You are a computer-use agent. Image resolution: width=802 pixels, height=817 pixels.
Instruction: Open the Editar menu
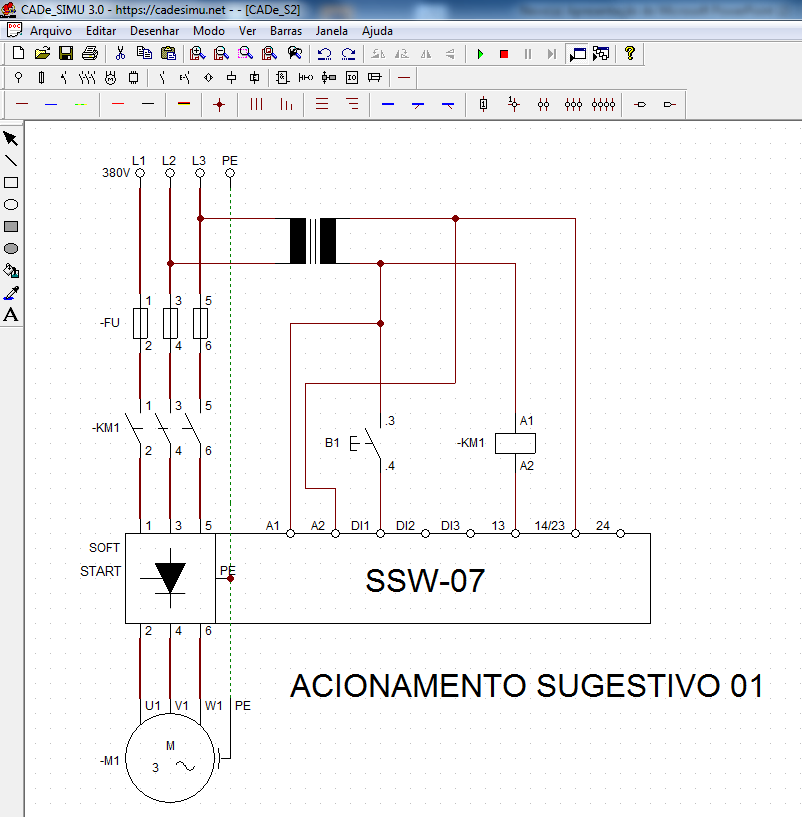point(101,31)
